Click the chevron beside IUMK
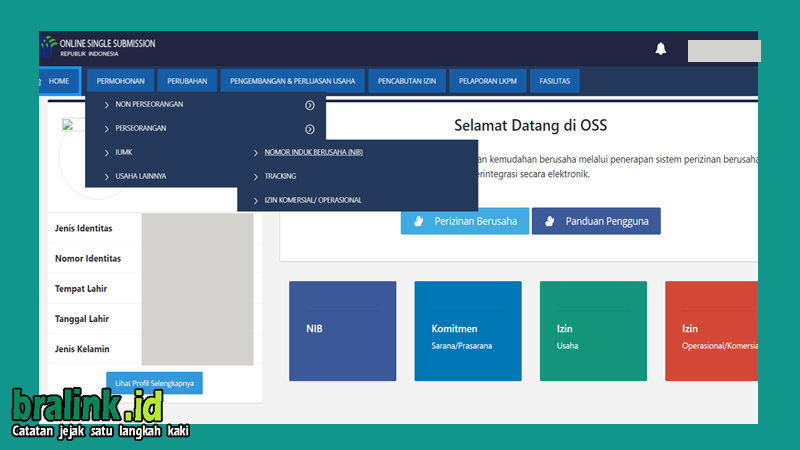The width and height of the screenshot is (800, 450). [x=107, y=153]
